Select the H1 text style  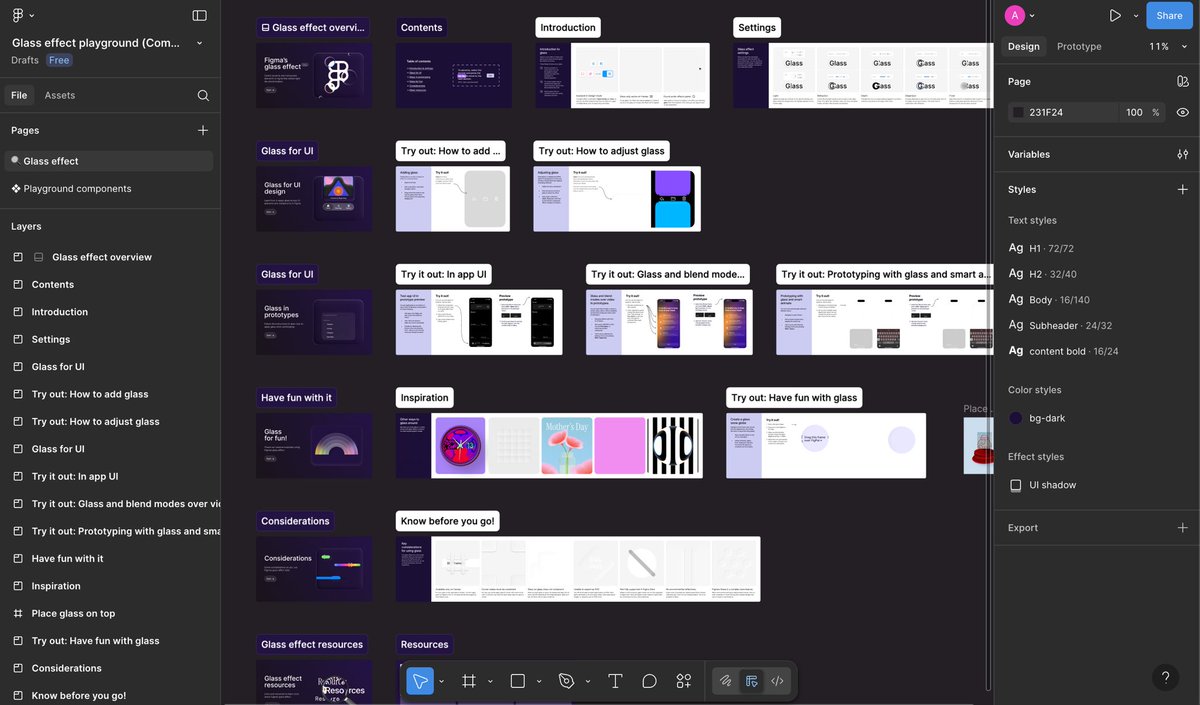click(1040, 248)
